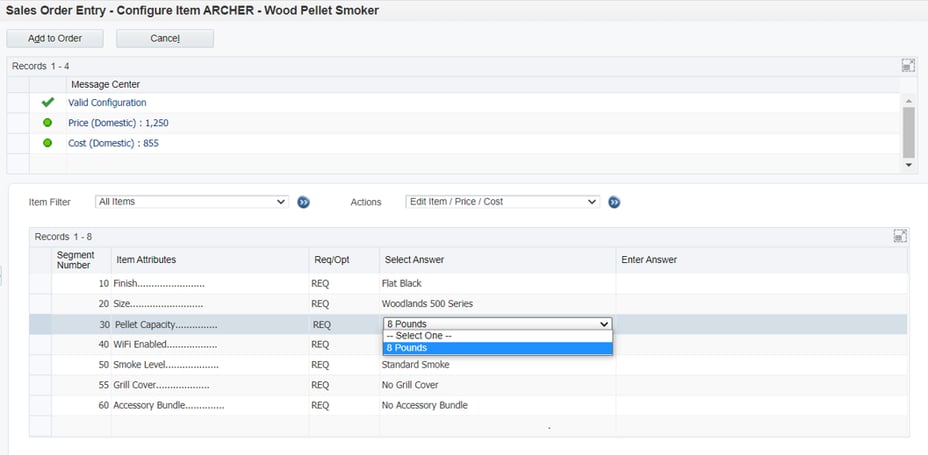The height and width of the screenshot is (455, 928).
Task: Click the Add to Order button
Action: click(x=55, y=38)
